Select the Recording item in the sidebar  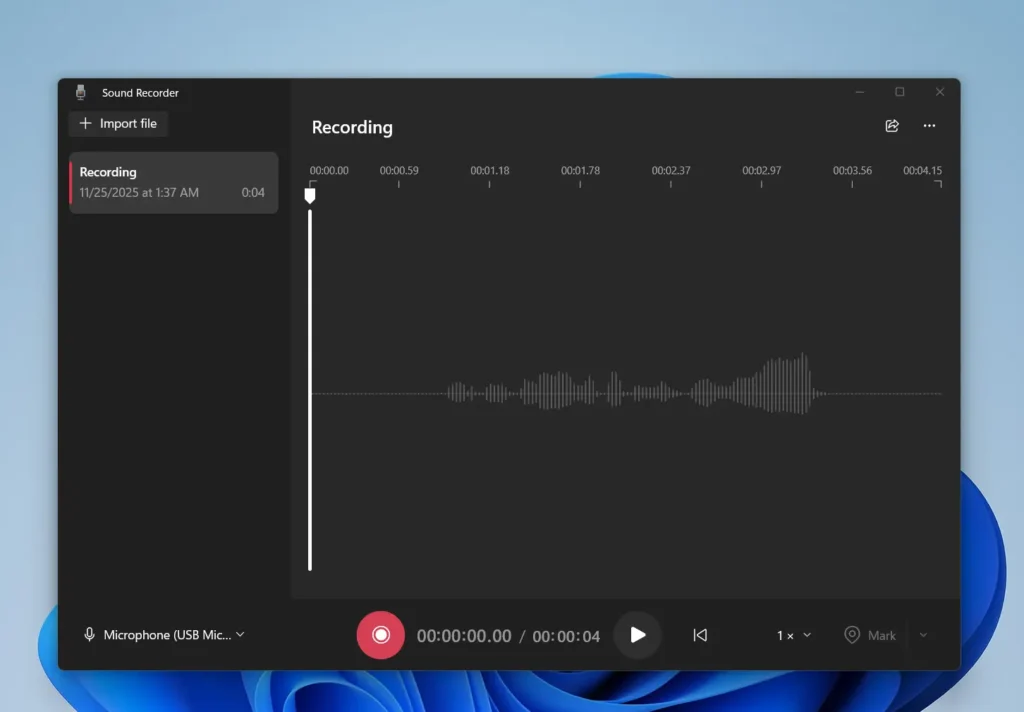click(x=172, y=182)
